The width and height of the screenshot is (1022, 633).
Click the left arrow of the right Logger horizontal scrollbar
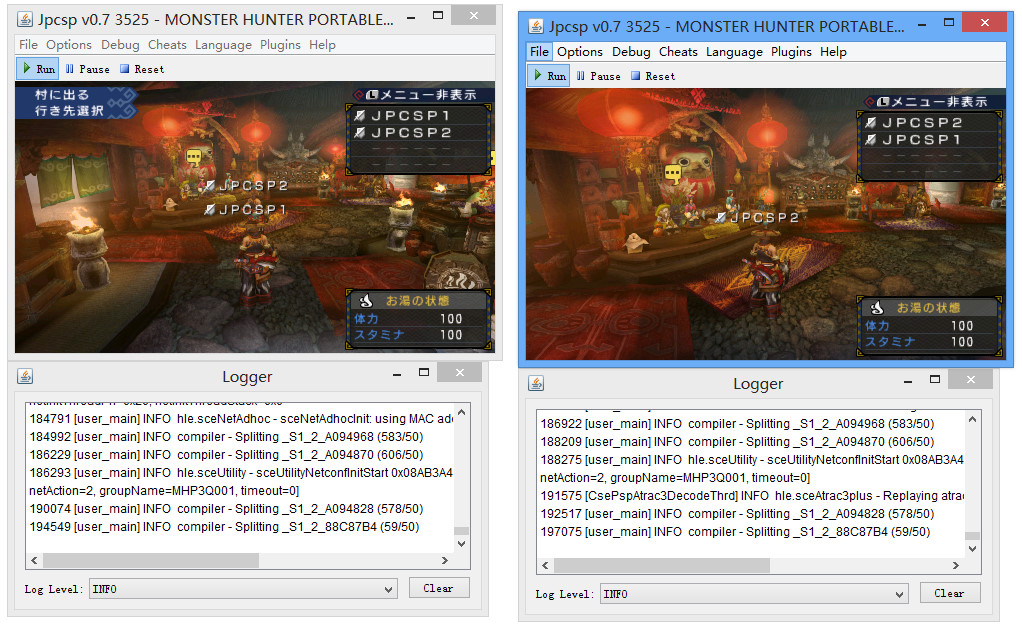point(545,565)
